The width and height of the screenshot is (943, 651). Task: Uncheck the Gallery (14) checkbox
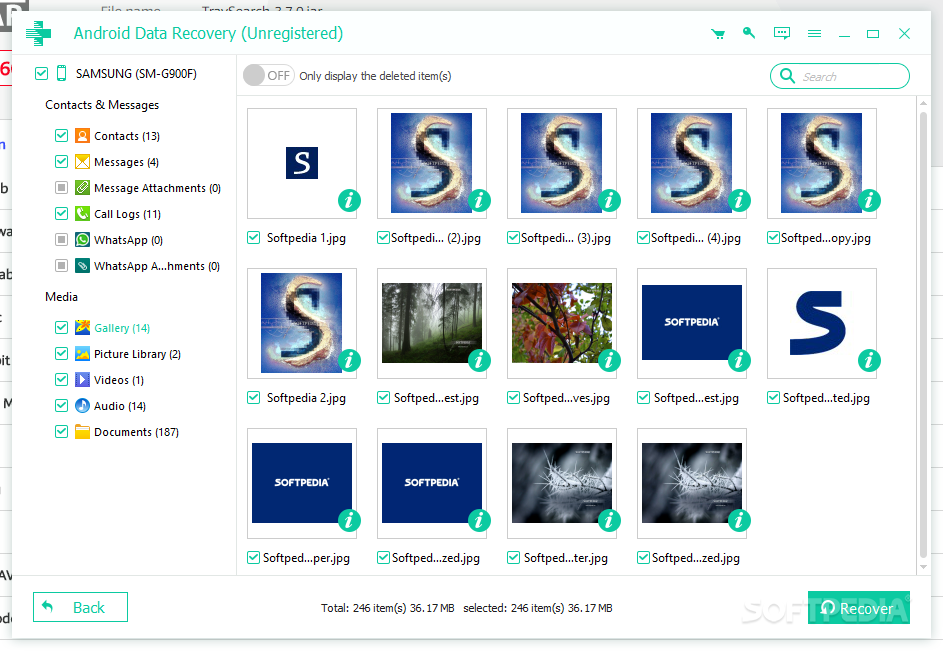tap(61, 327)
